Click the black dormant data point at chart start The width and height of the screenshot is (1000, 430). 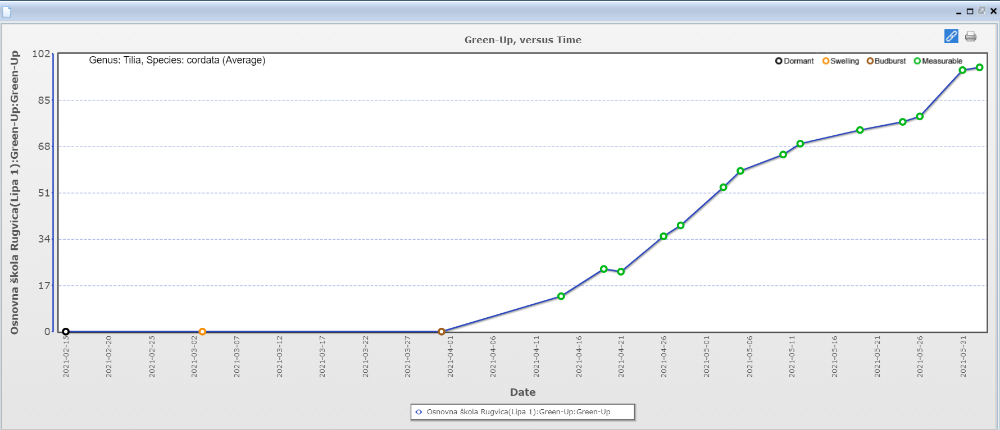click(66, 332)
